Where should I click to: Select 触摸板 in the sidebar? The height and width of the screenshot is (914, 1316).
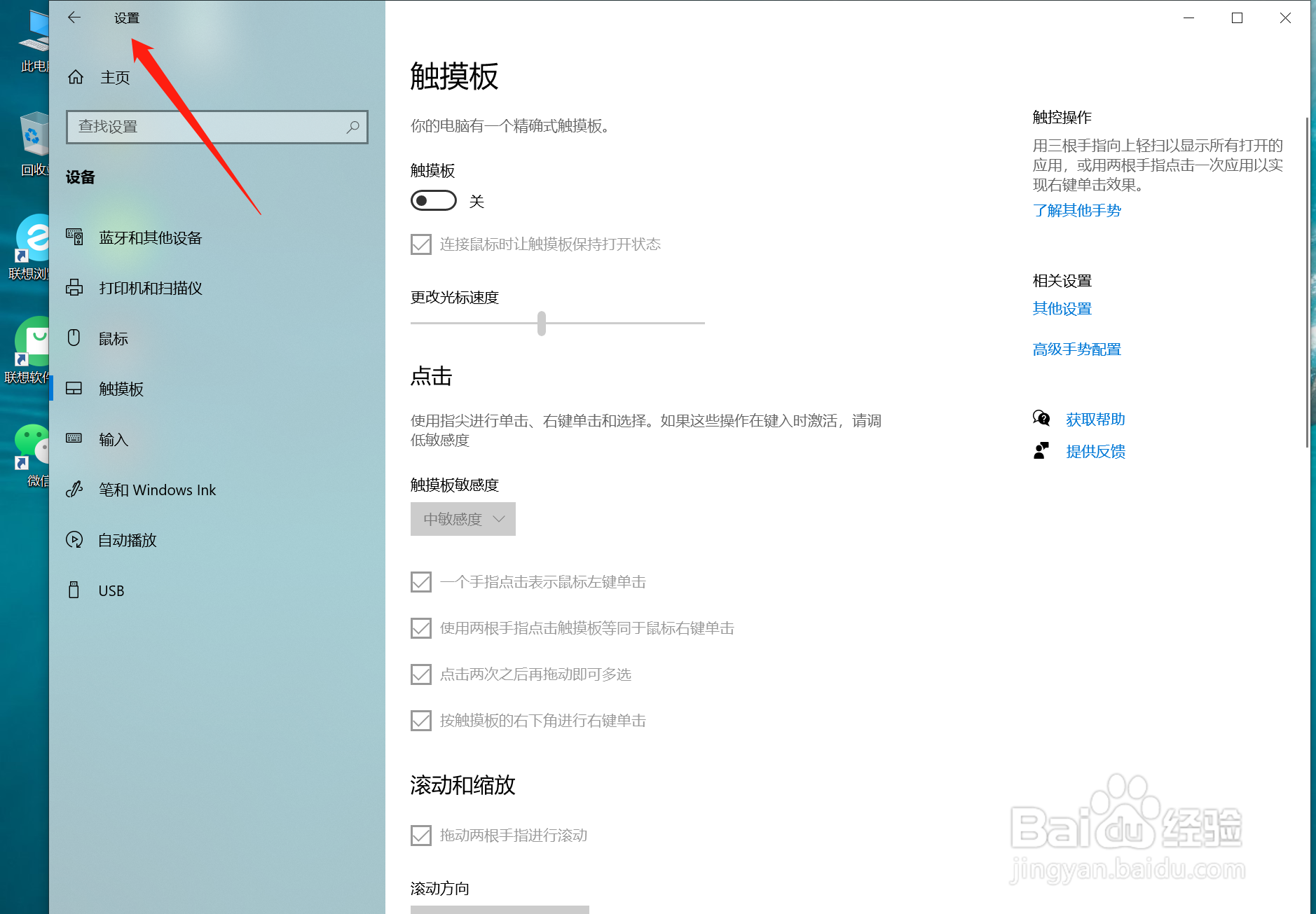[121, 389]
